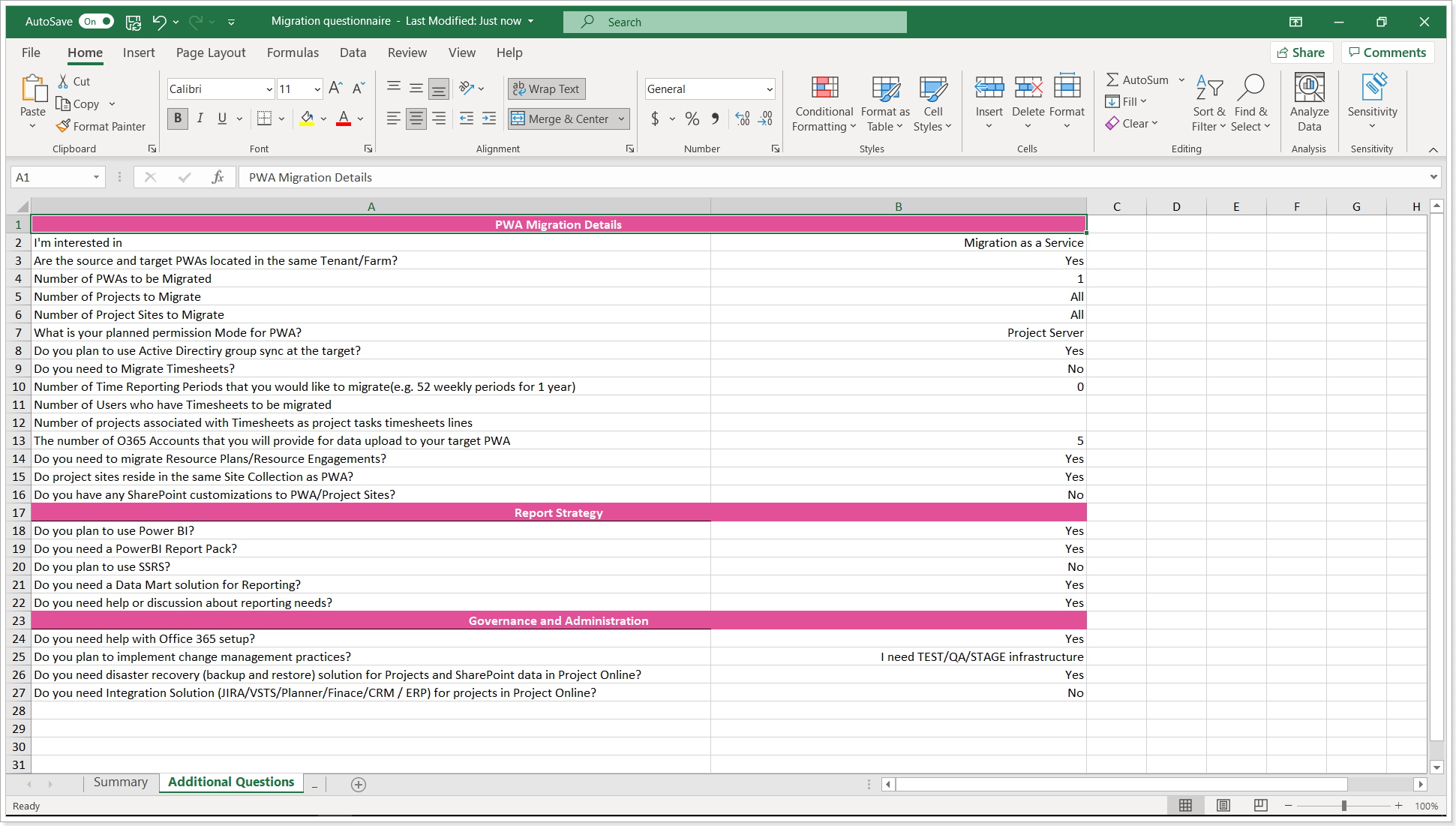Apply Percent Style format
Image resolution: width=1456 pixels, height=826 pixels.
click(692, 119)
